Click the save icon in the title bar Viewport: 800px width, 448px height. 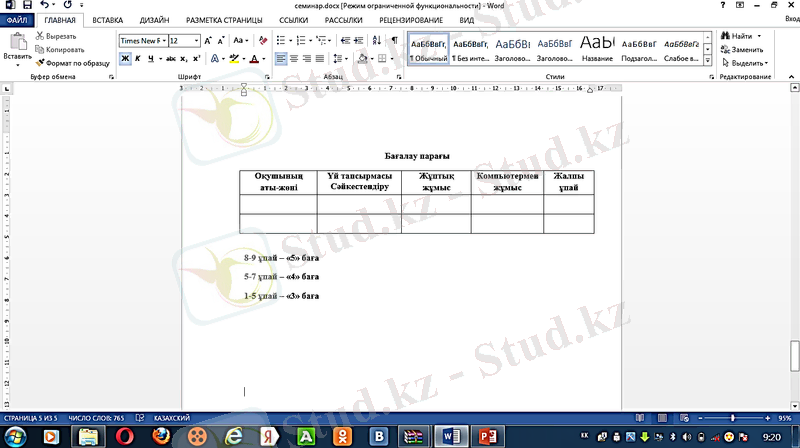click(27, 5)
